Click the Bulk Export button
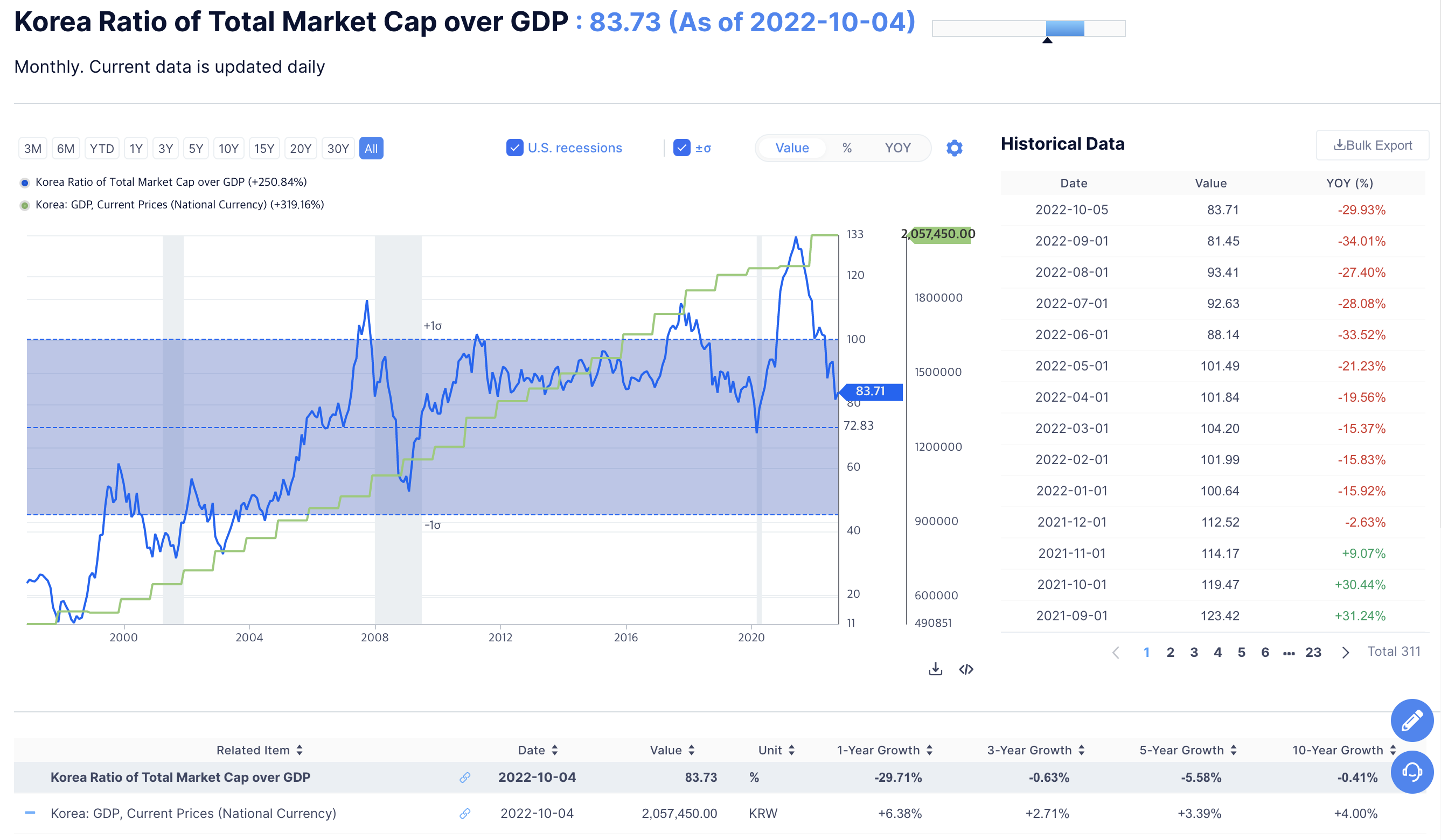 1373,145
